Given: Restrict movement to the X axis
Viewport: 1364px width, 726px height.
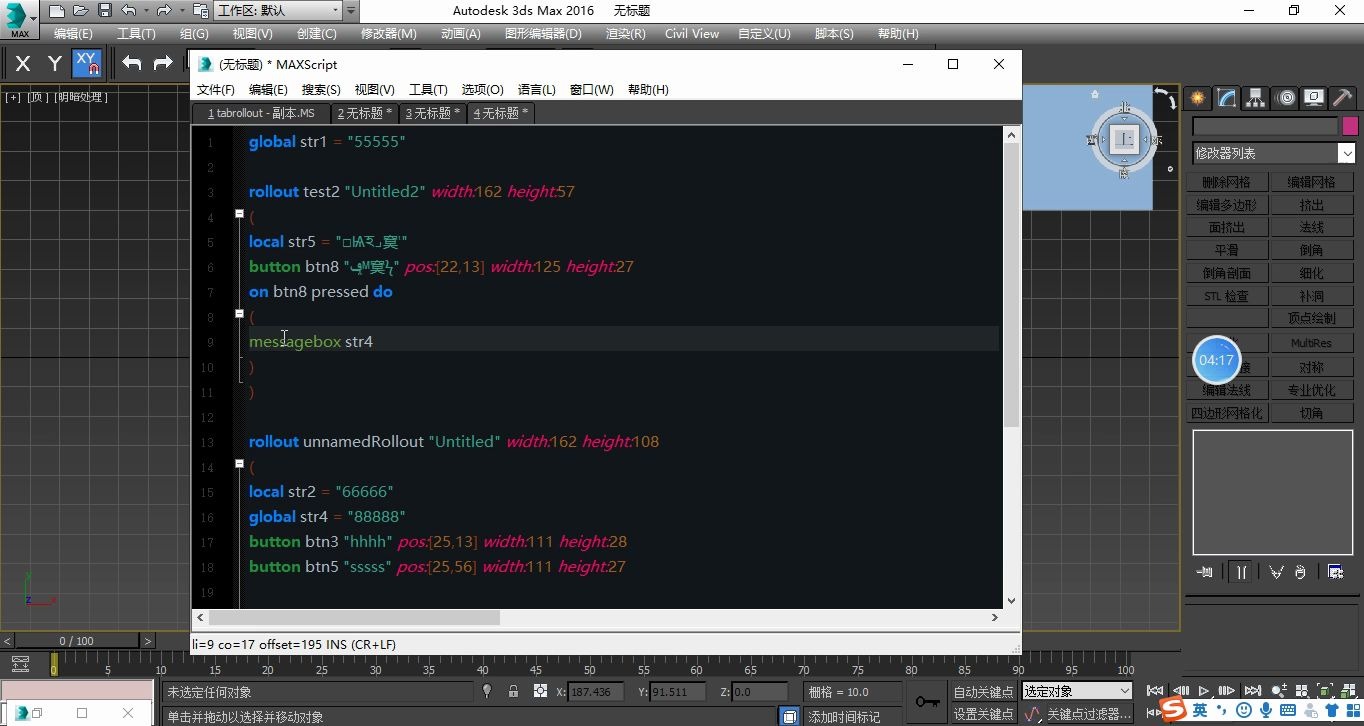Looking at the screenshot, I should click(24, 64).
